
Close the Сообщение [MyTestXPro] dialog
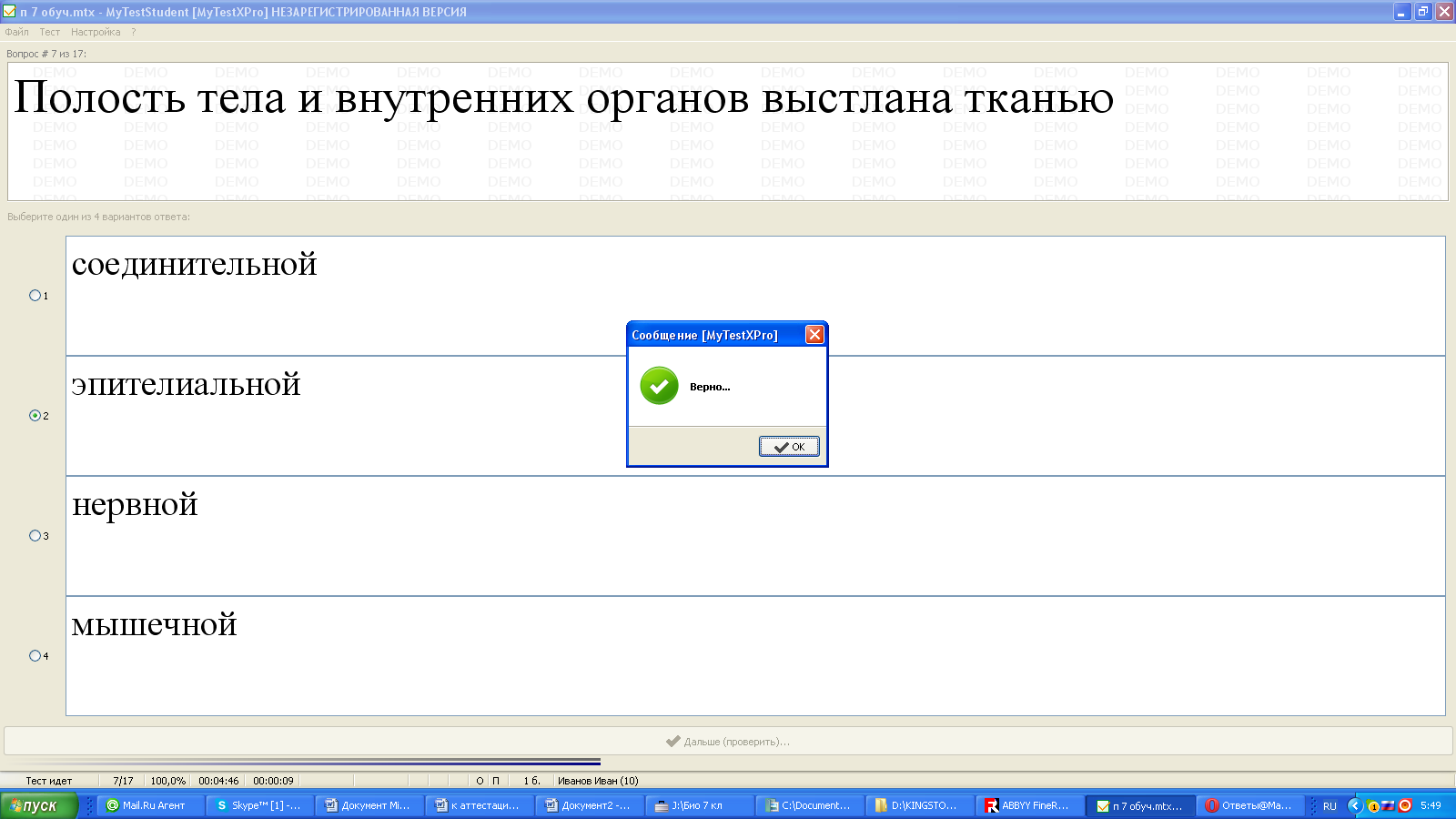click(x=814, y=335)
